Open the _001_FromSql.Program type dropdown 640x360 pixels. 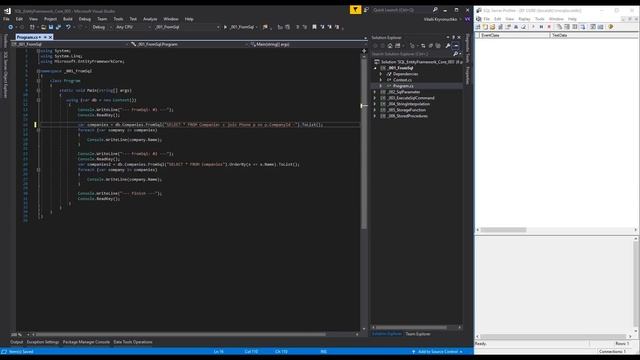tap(188, 44)
